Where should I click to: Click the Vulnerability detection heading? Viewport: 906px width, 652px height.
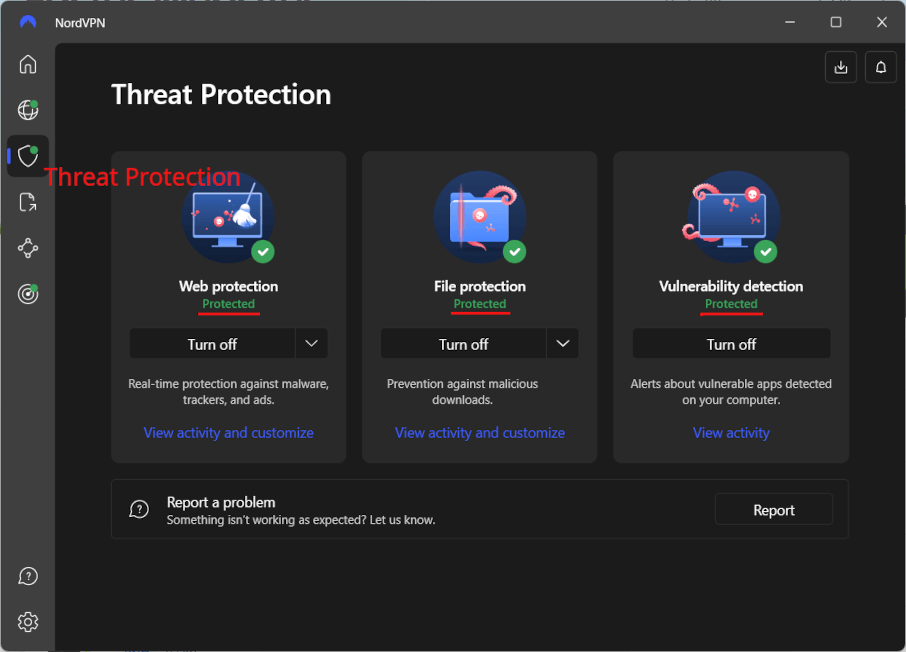[731, 286]
